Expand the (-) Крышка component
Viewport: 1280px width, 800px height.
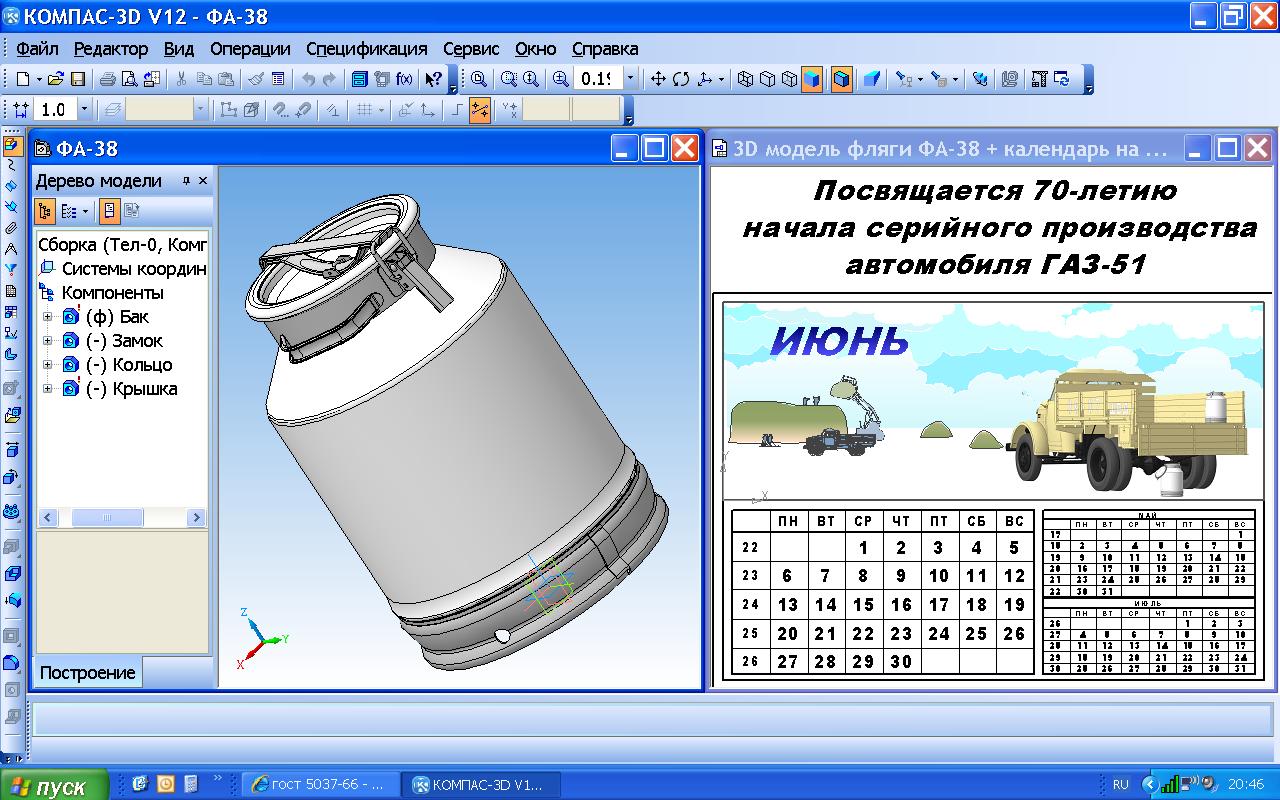(x=46, y=389)
